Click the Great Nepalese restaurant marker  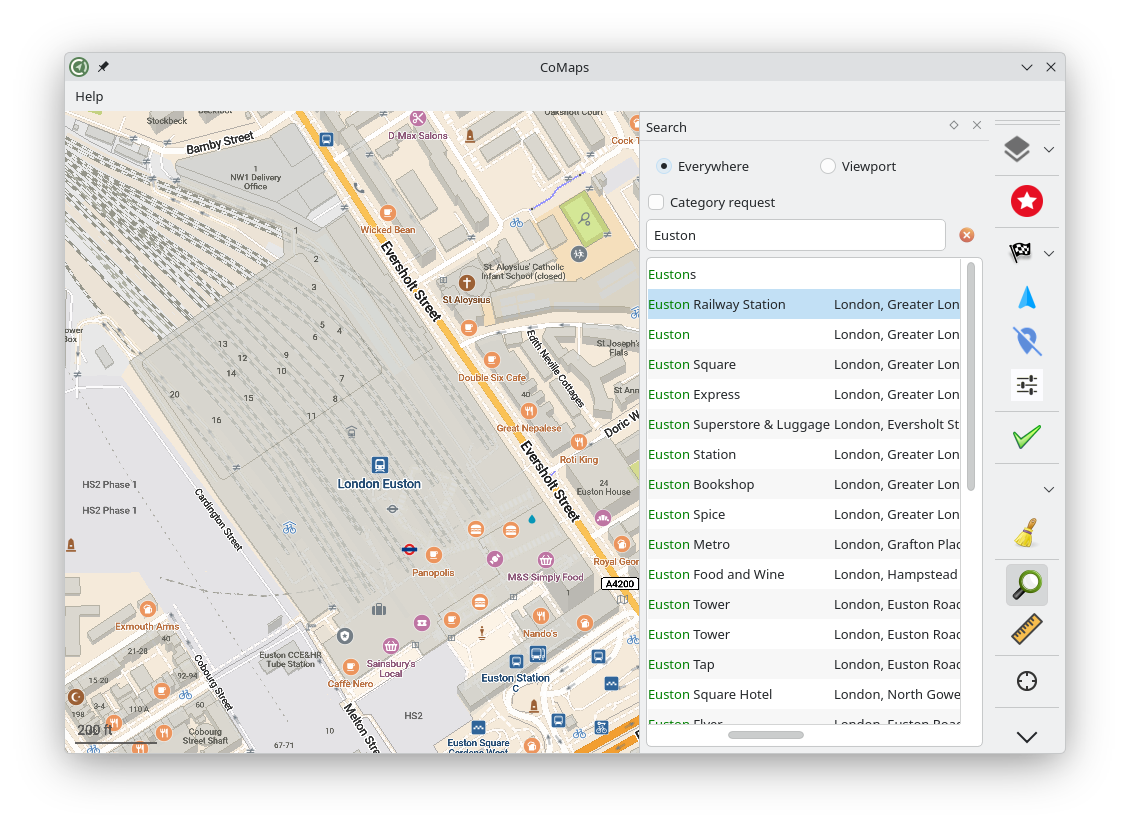(529, 411)
